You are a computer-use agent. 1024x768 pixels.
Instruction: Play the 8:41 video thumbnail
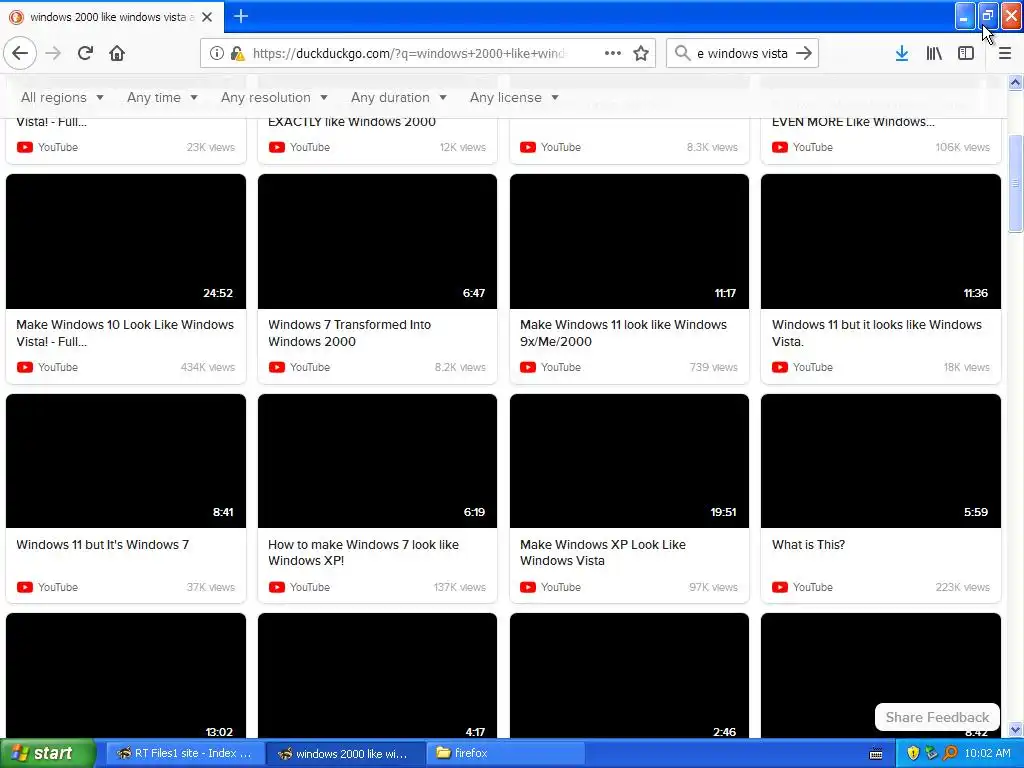click(126, 460)
